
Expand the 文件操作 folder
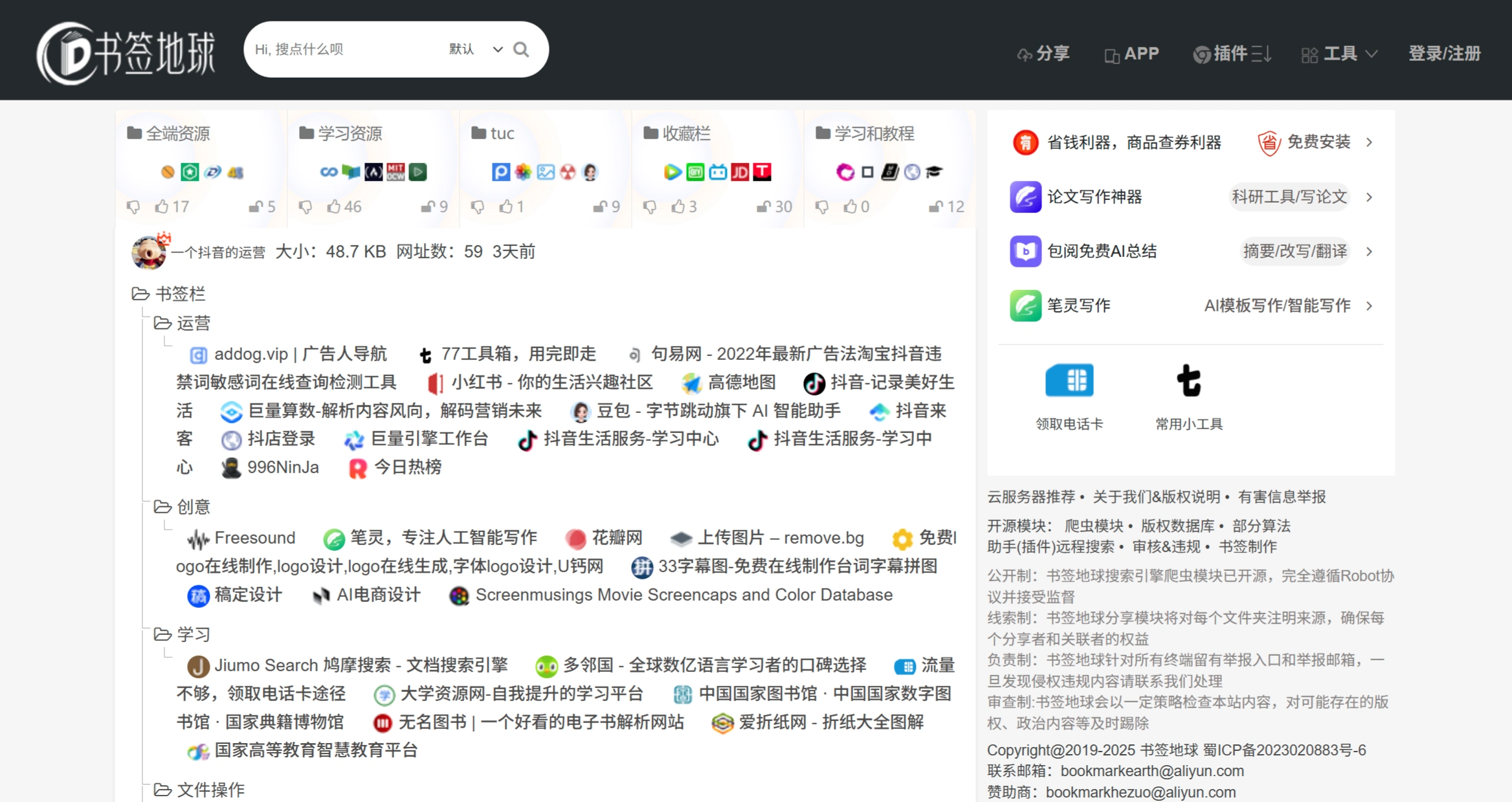(162, 790)
